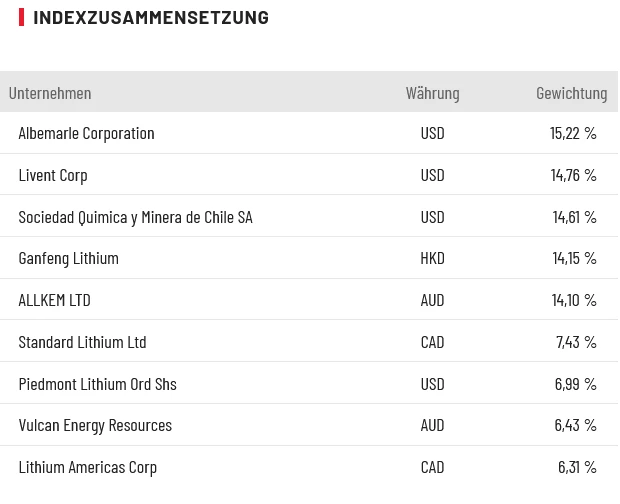Click the Währung column header
Viewport: 620px width, 504px height.
[x=432, y=93]
